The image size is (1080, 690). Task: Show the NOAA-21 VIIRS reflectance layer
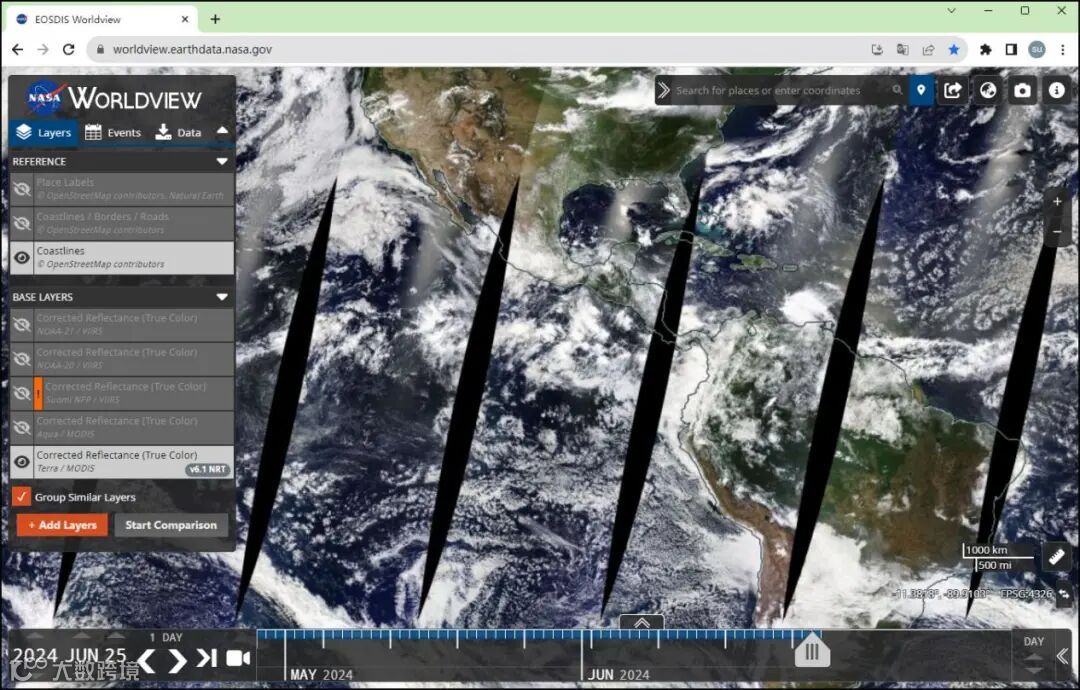tap(22, 324)
